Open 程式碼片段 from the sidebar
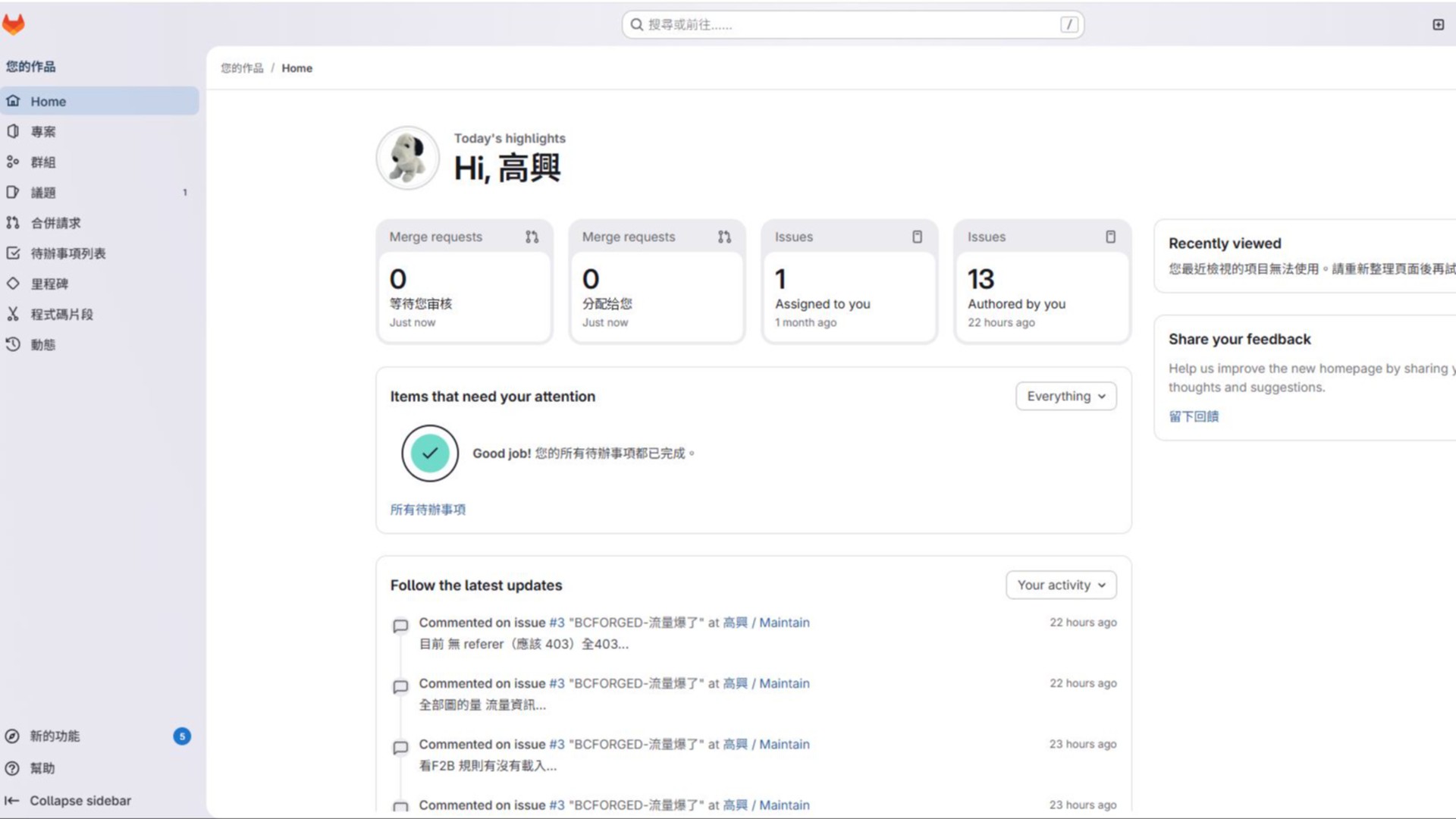 coord(62,314)
